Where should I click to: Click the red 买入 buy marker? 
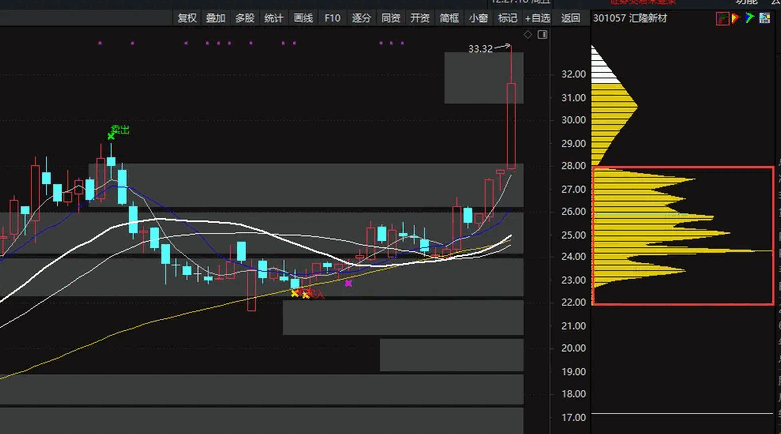coord(312,293)
